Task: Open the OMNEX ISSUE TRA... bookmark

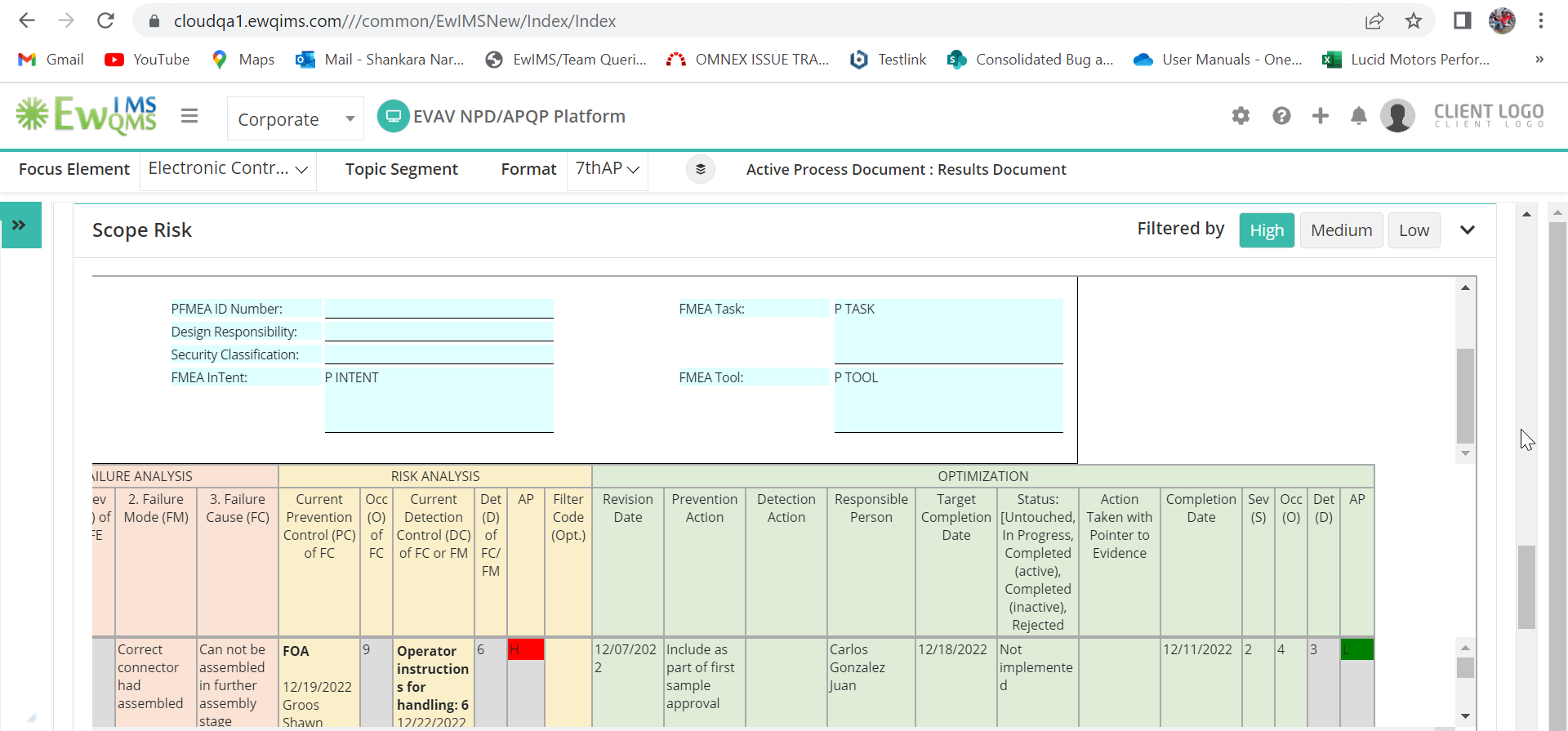Action: coord(747,60)
